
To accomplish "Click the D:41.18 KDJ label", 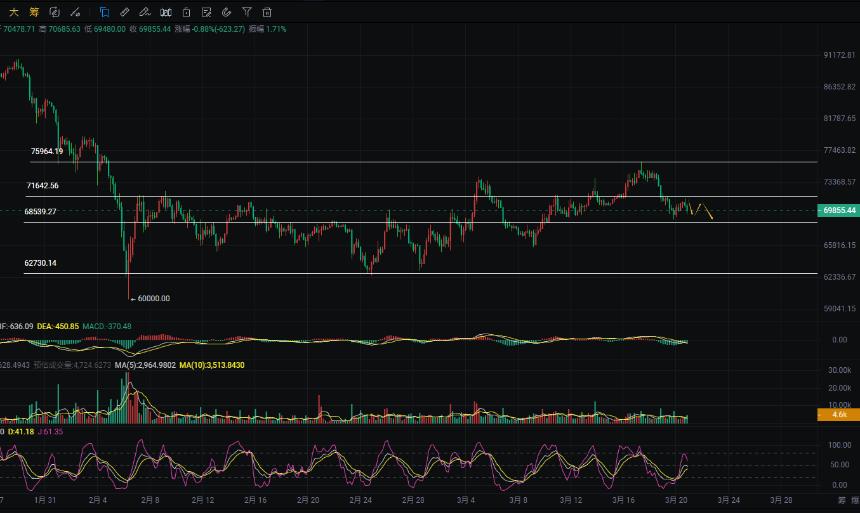I will 21,432.
